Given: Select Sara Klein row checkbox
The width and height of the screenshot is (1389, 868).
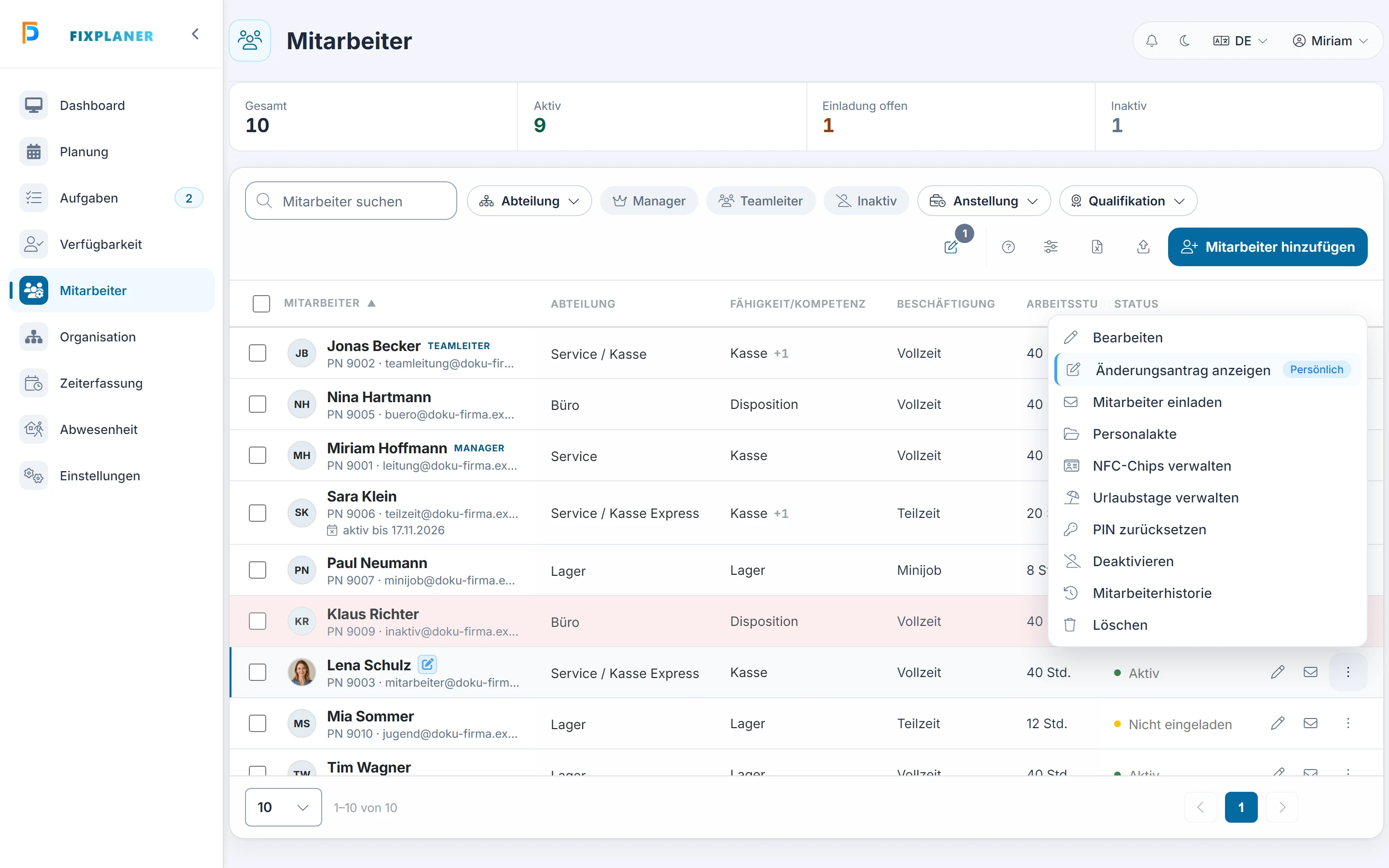Looking at the screenshot, I should 258,513.
